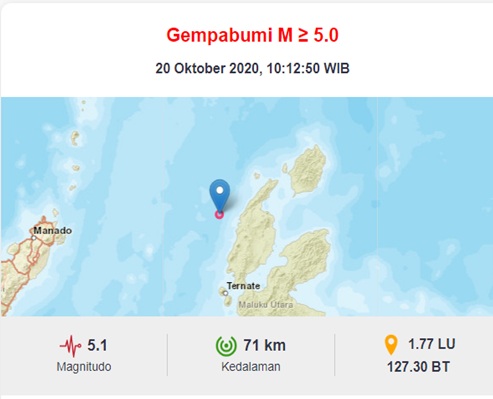Screen dimensions: 493x399
Task: Click the Manado city dot marker
Action: pos(34,238)
